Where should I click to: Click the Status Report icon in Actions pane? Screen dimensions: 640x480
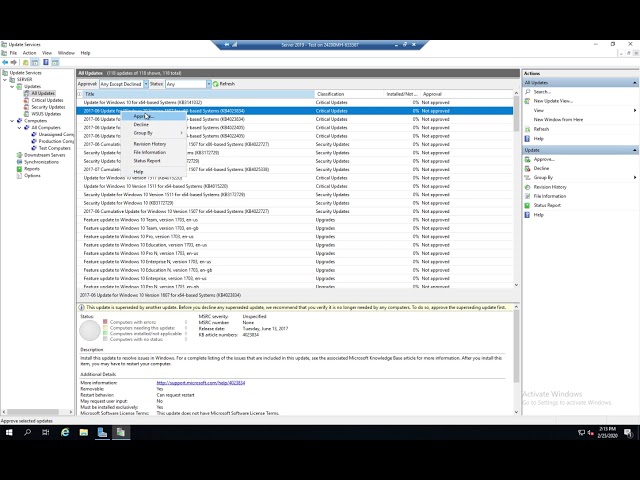527,205
